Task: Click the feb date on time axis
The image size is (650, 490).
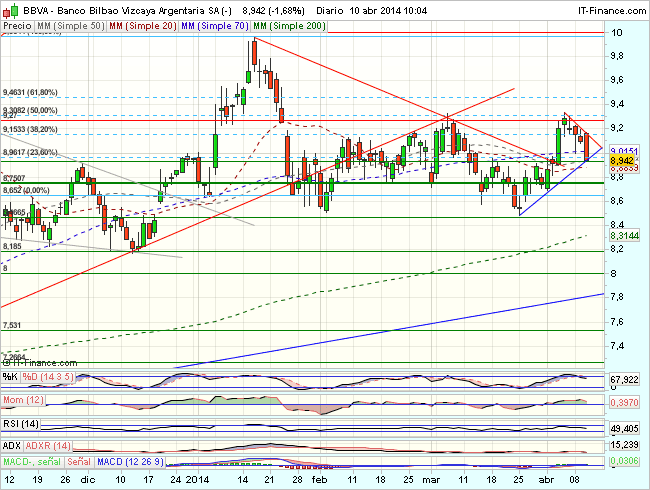Action: (320, 480)
